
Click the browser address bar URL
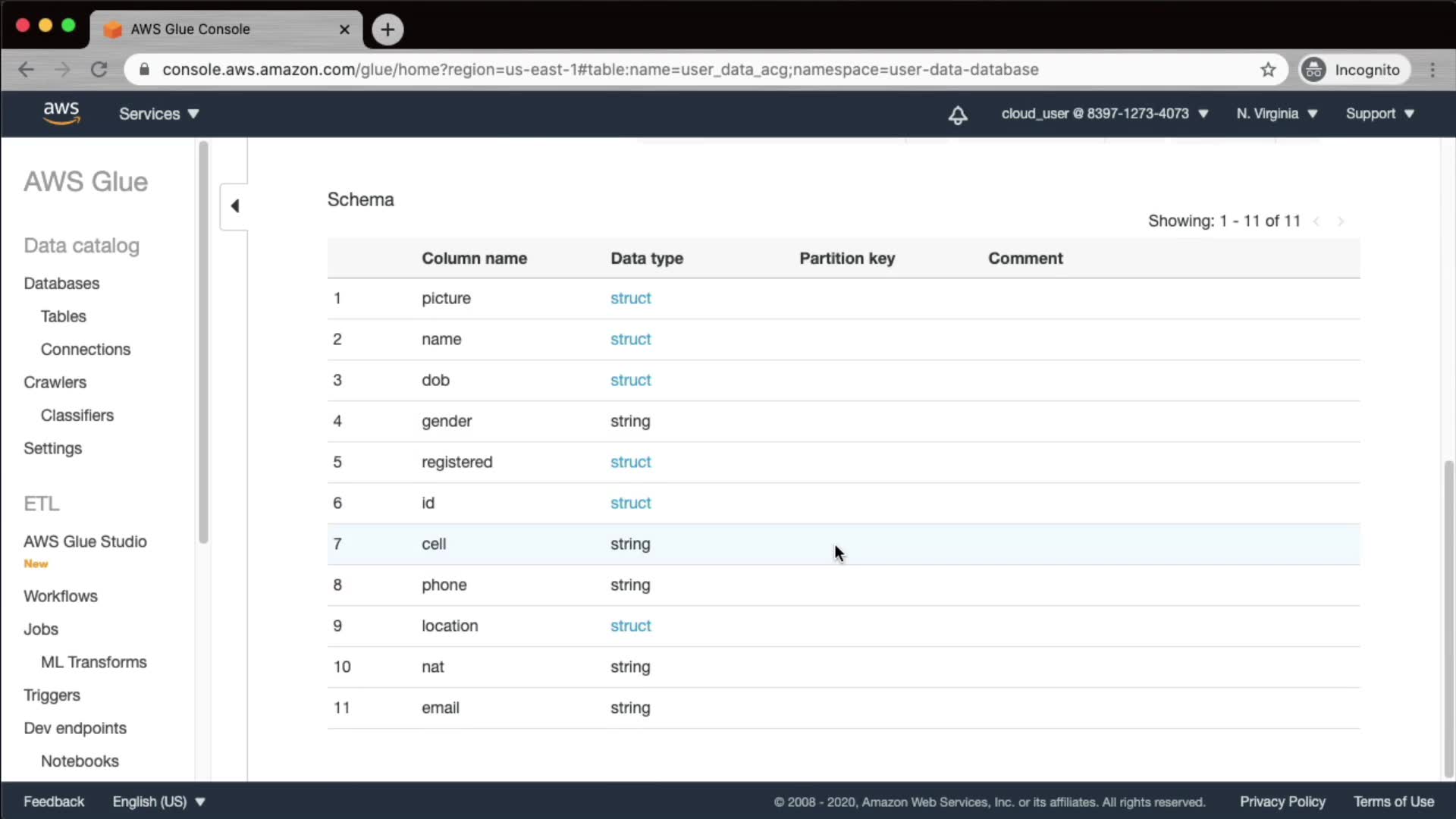(599, 70)
